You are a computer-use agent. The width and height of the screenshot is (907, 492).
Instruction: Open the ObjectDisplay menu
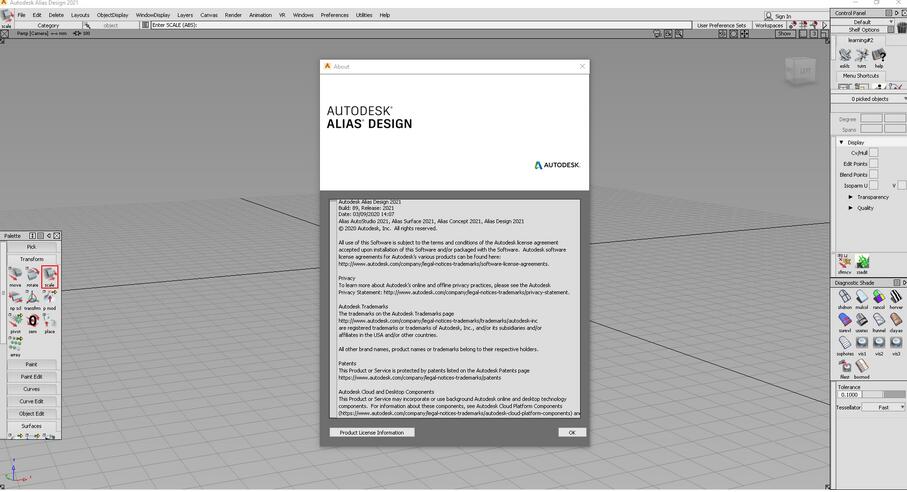112,15
